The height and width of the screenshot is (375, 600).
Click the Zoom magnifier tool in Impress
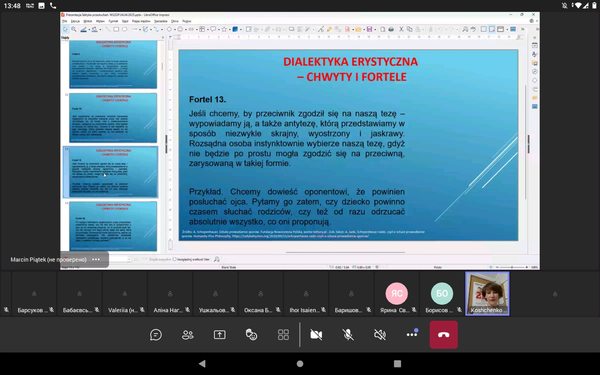pos(73,29)
